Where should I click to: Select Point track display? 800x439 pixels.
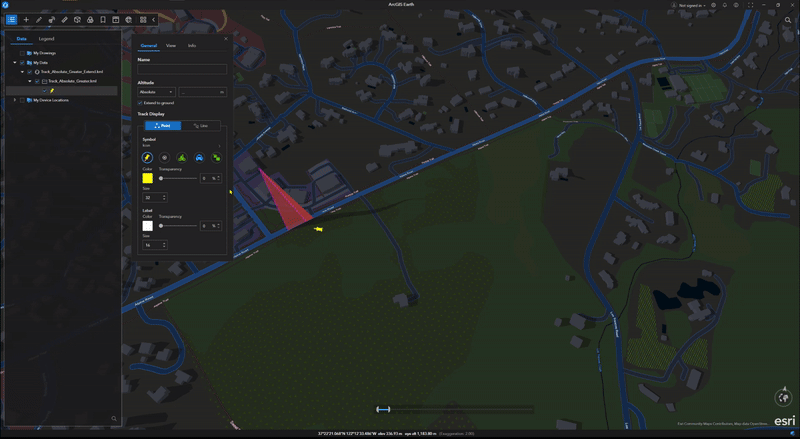pos(163,126)
